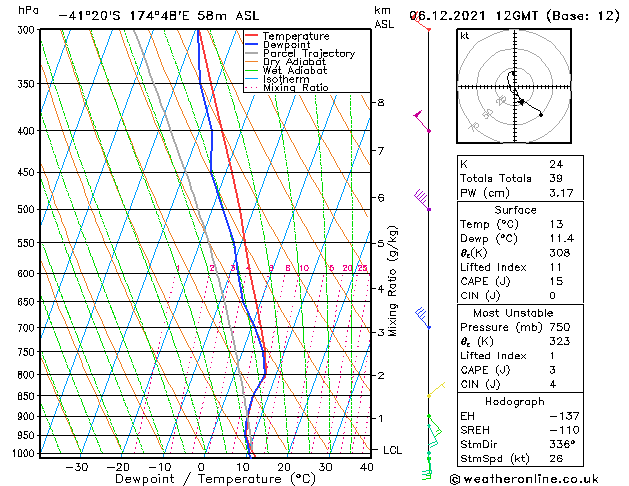Viewport: 629px width, 486px height.
Task: Click the Most Unstable CAPE (J) value 3
Action: click(552, 370)
